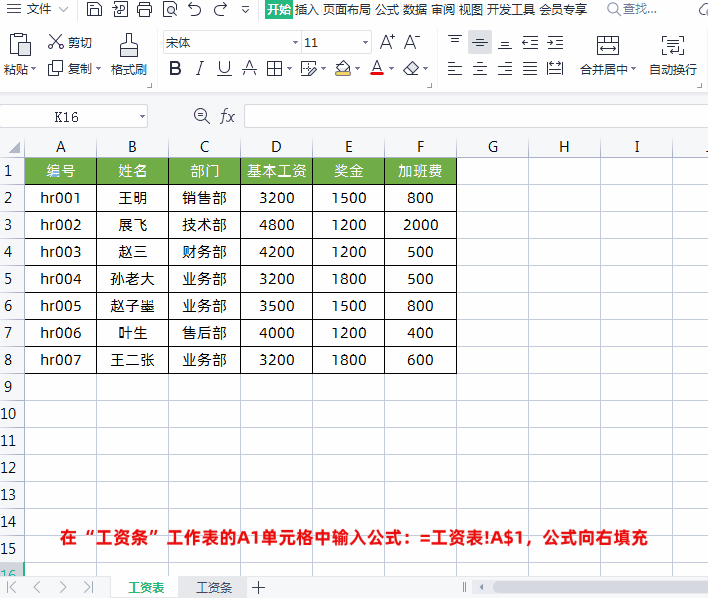
Task: Switch to the 数据 ribbon tab
Action: click(x=415, y=9)
